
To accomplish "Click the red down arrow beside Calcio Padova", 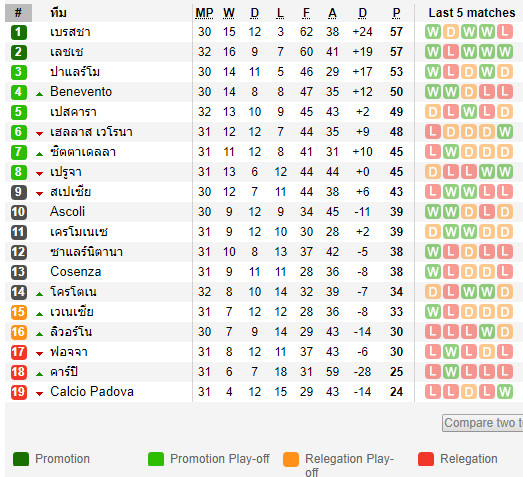I will [x=39, y=394].
